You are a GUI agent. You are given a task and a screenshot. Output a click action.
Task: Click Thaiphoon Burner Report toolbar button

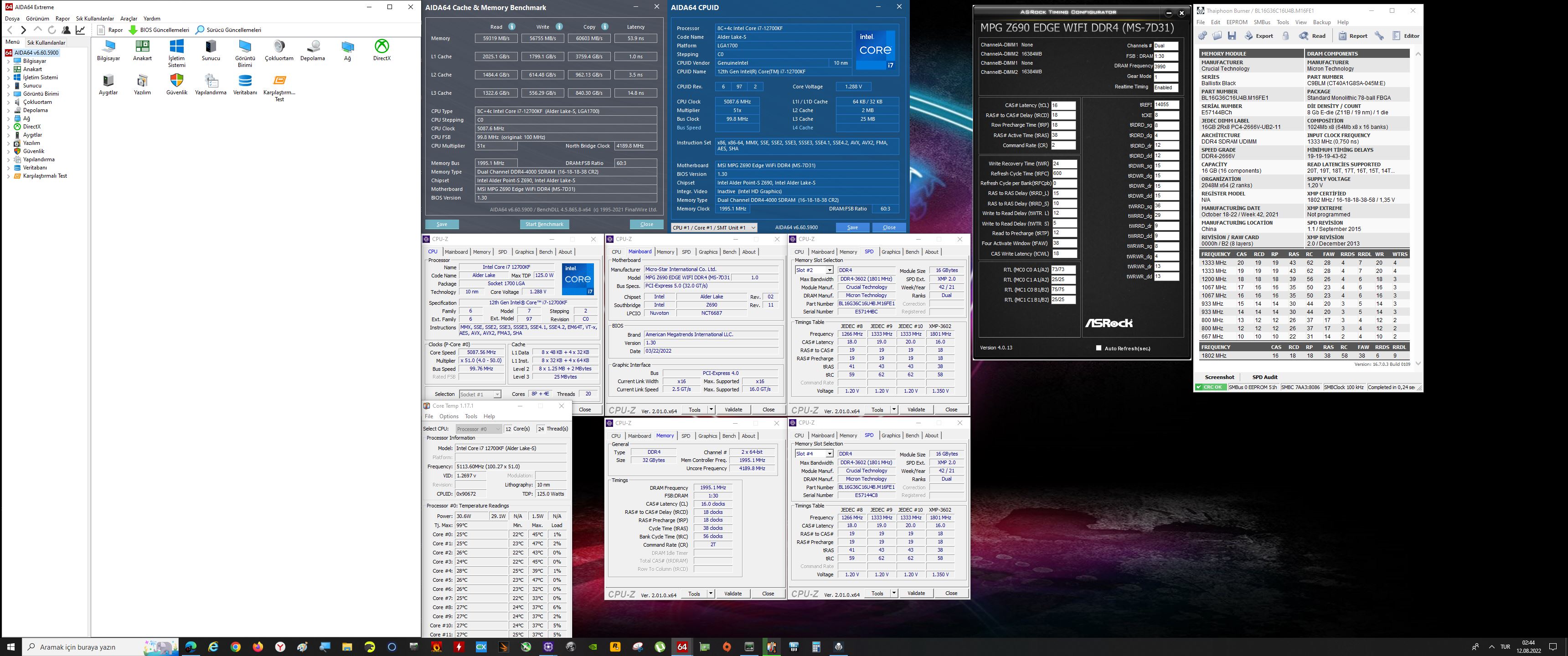[1352, 36]
